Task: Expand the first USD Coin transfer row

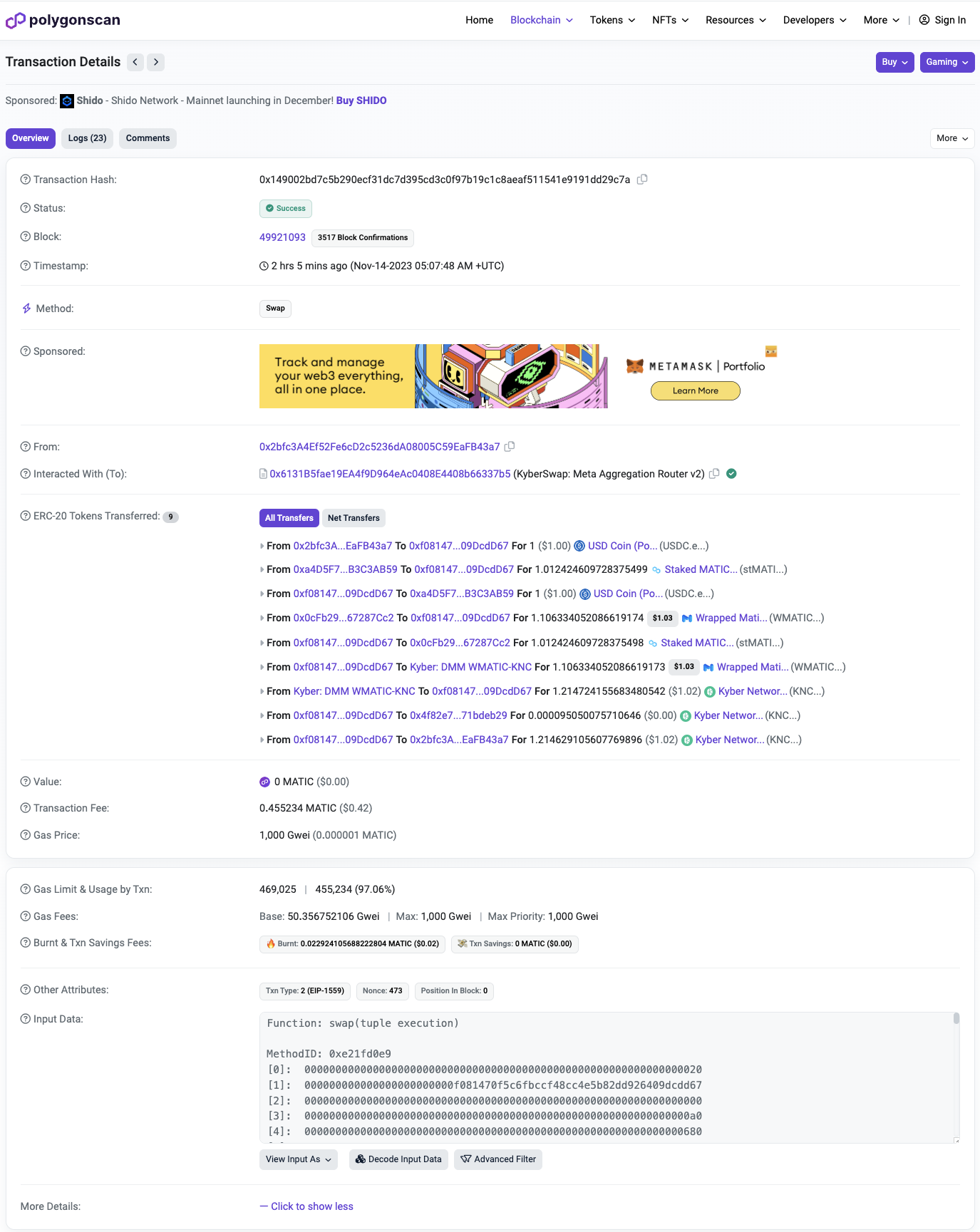Action: (x=262, y=547)
